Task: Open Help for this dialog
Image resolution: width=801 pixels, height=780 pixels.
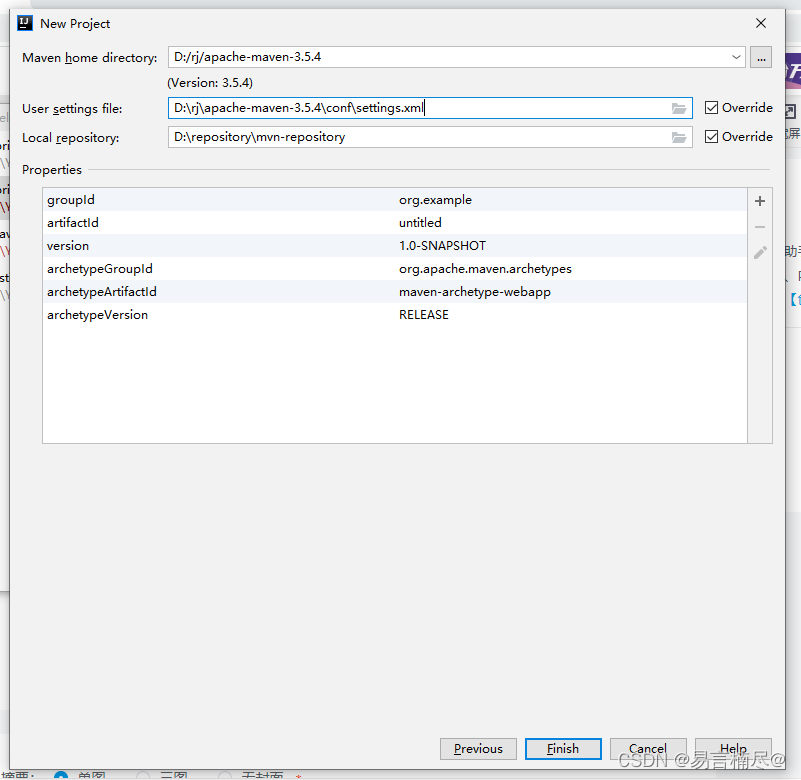Action: (733, 749)
